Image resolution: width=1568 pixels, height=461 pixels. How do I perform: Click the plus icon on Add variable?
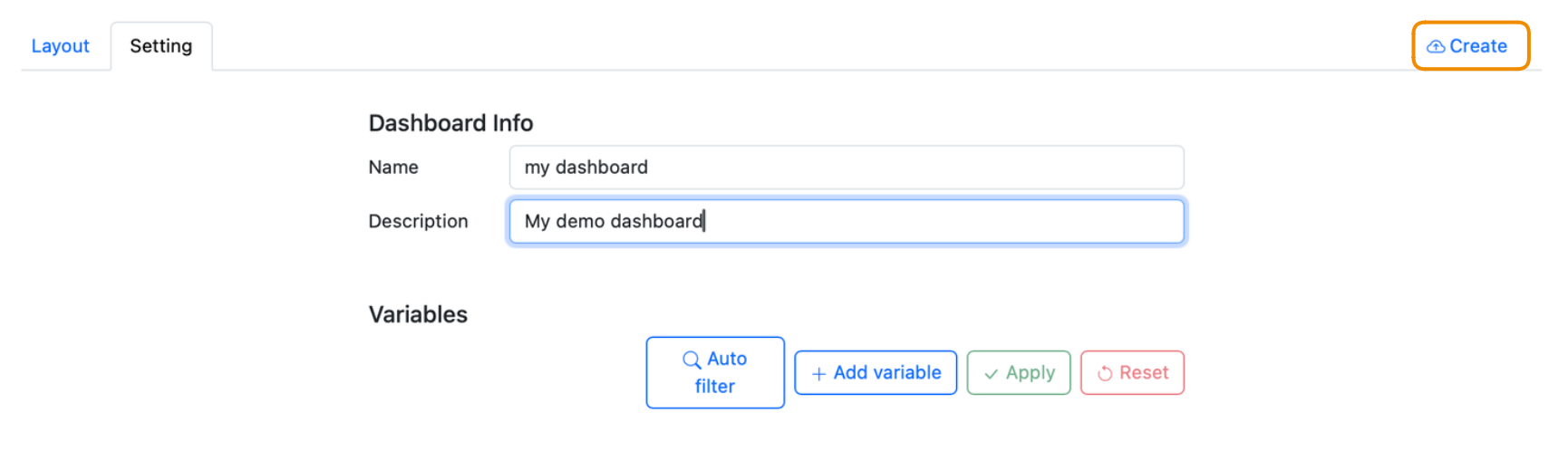pyautogui.click(x=818, y=373)
